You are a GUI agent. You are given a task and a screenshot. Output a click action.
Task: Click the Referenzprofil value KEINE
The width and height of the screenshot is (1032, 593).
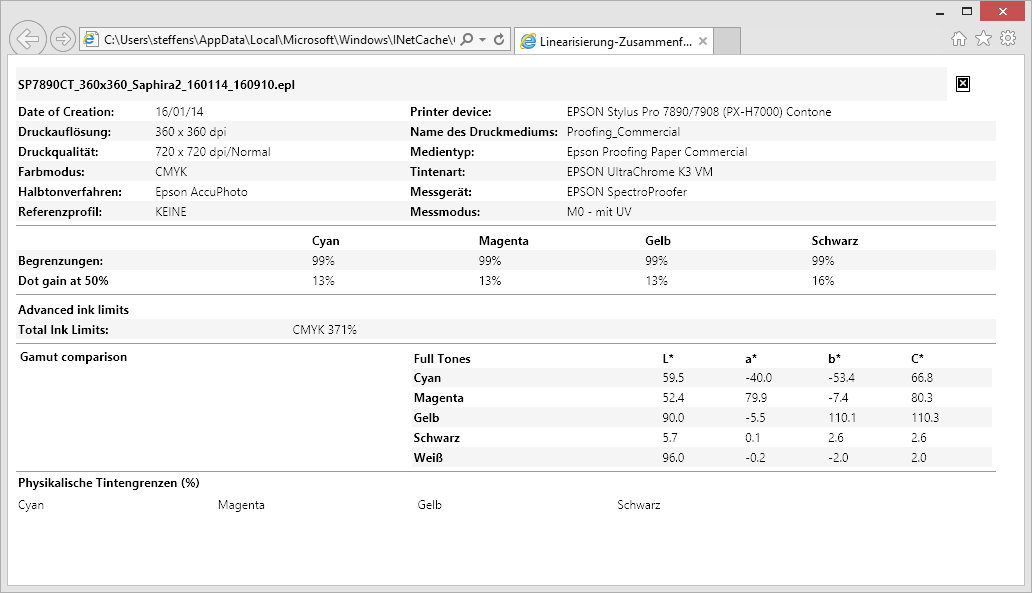pyautogui.click(x=171, y=212)
